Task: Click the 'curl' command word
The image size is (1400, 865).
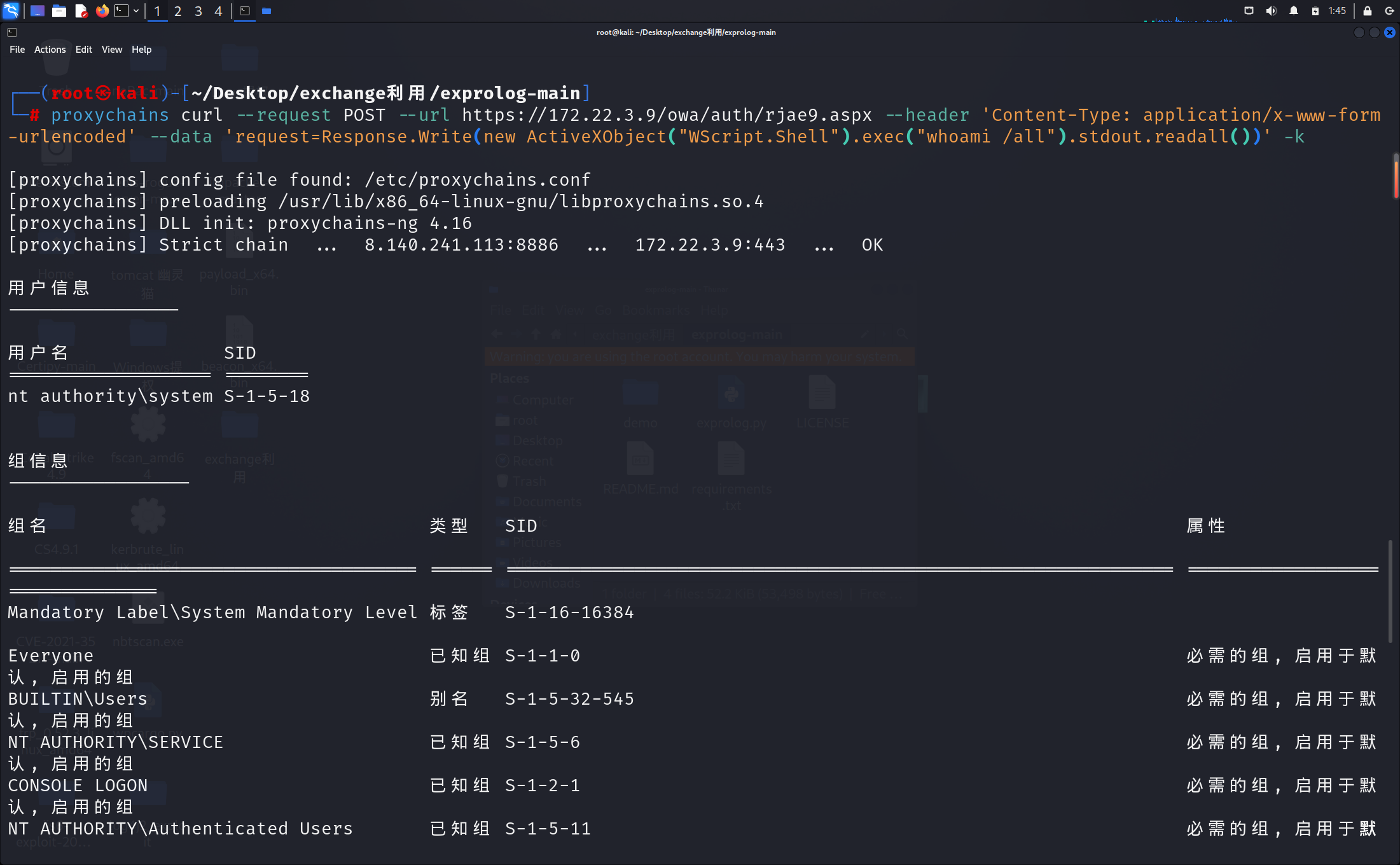Action: [x=202, y=115]
